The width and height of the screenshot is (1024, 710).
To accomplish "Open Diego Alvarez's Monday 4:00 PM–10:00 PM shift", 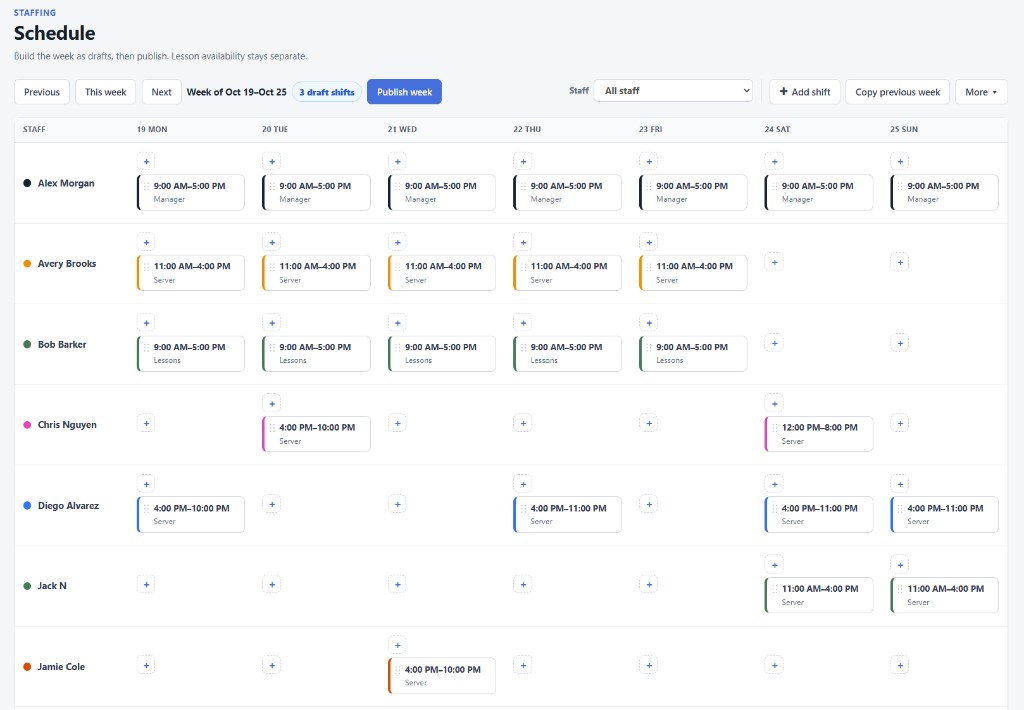I will click(x=191, y=515).
